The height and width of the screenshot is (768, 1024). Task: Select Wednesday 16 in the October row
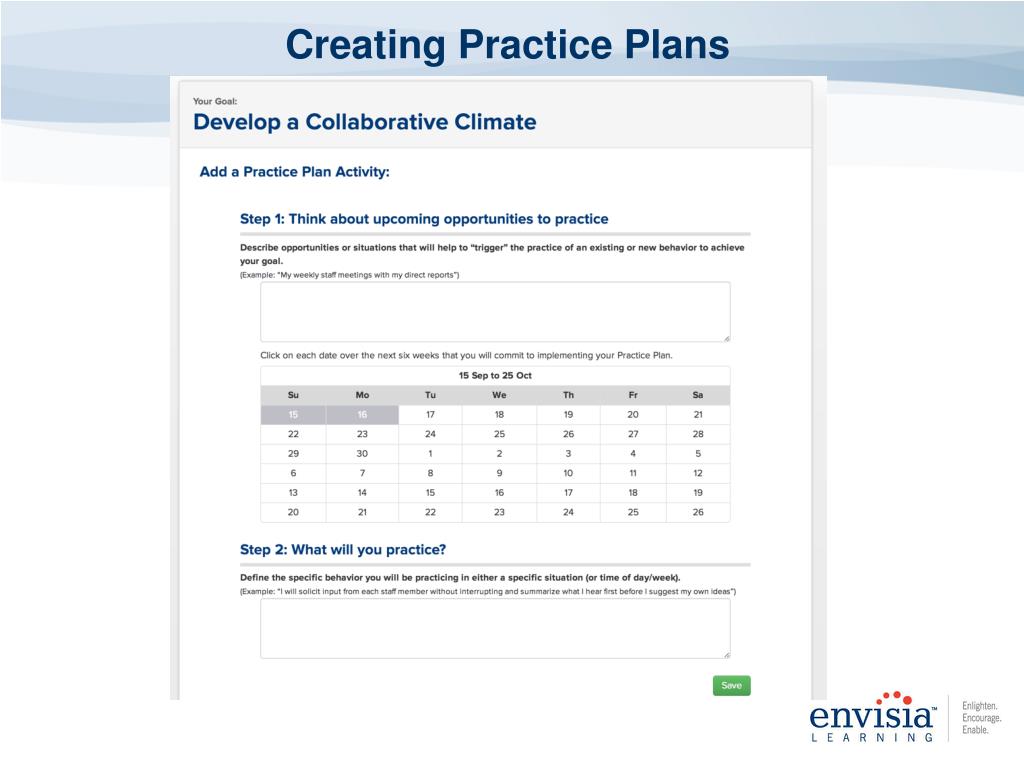point(499,493)
